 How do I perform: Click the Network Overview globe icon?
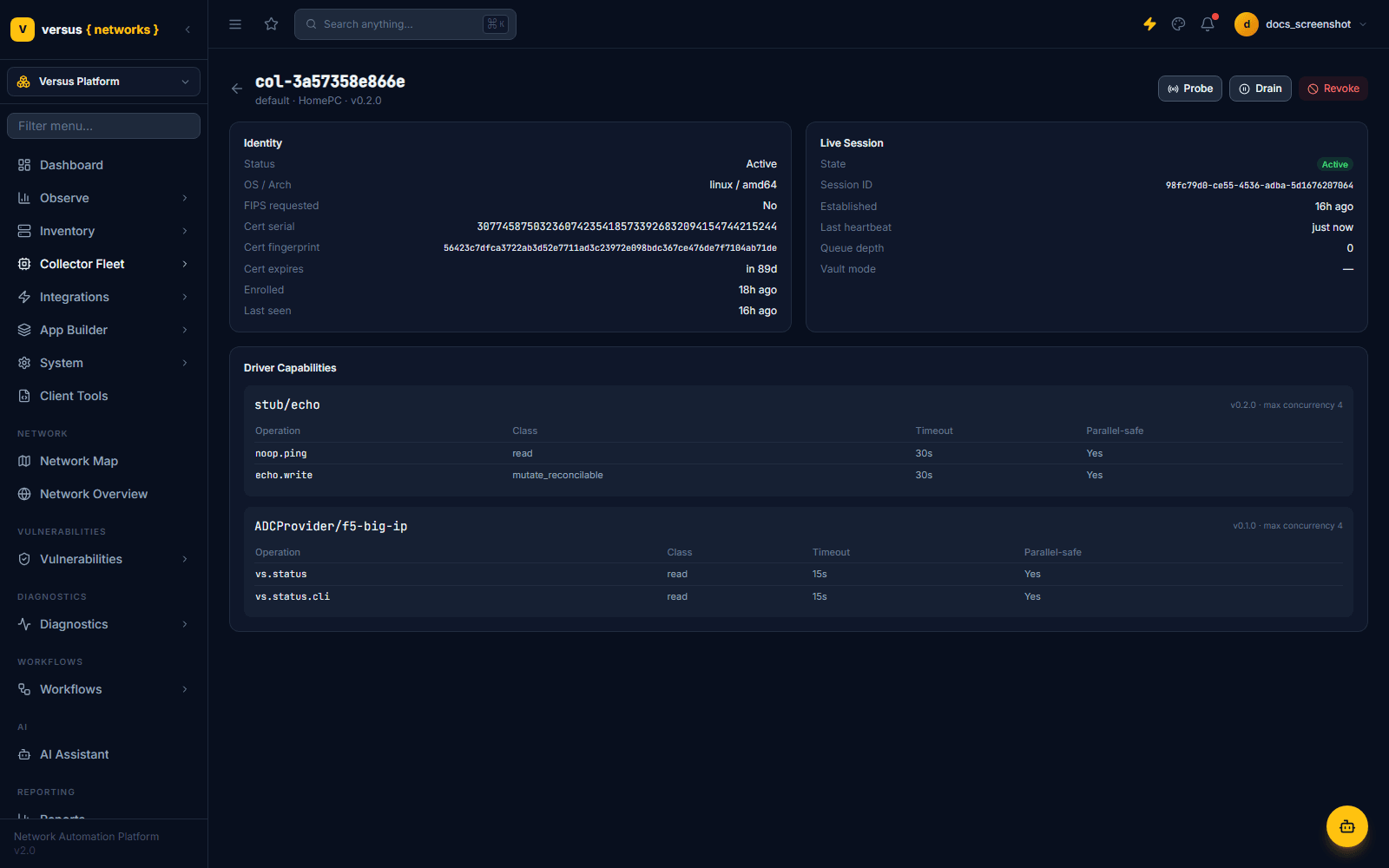coord(24,494)
